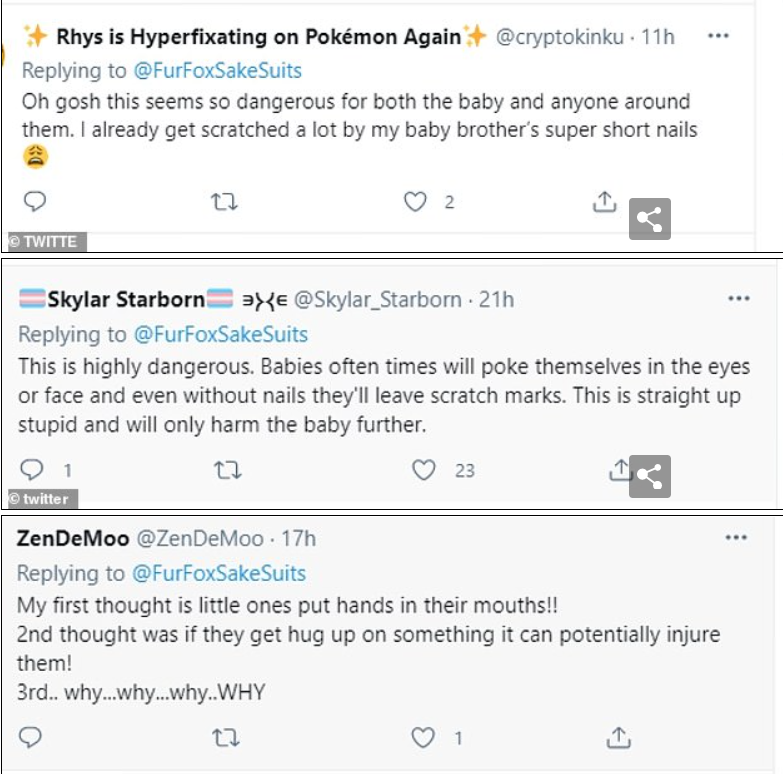Retweet ZenDeMoo's tweet
Viewport: 783px width, 774px height.
(x=228, y=738)
